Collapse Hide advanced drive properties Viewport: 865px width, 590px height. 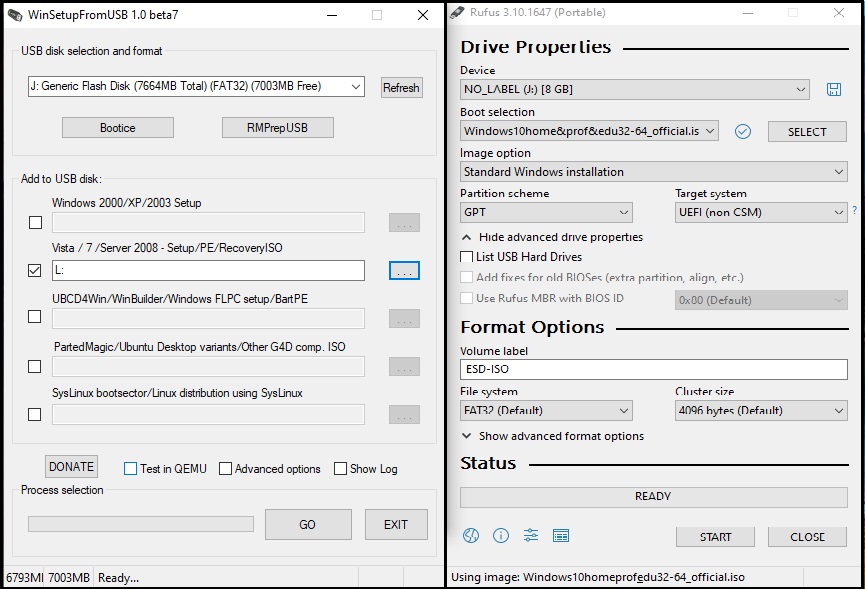click(x=552, y=237)
